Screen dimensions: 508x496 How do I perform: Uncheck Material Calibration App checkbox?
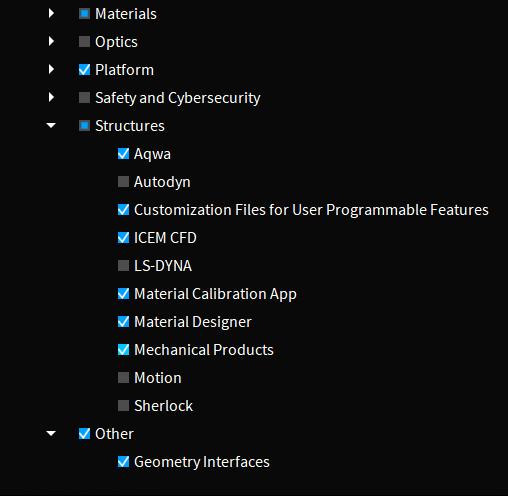[123, 294]
